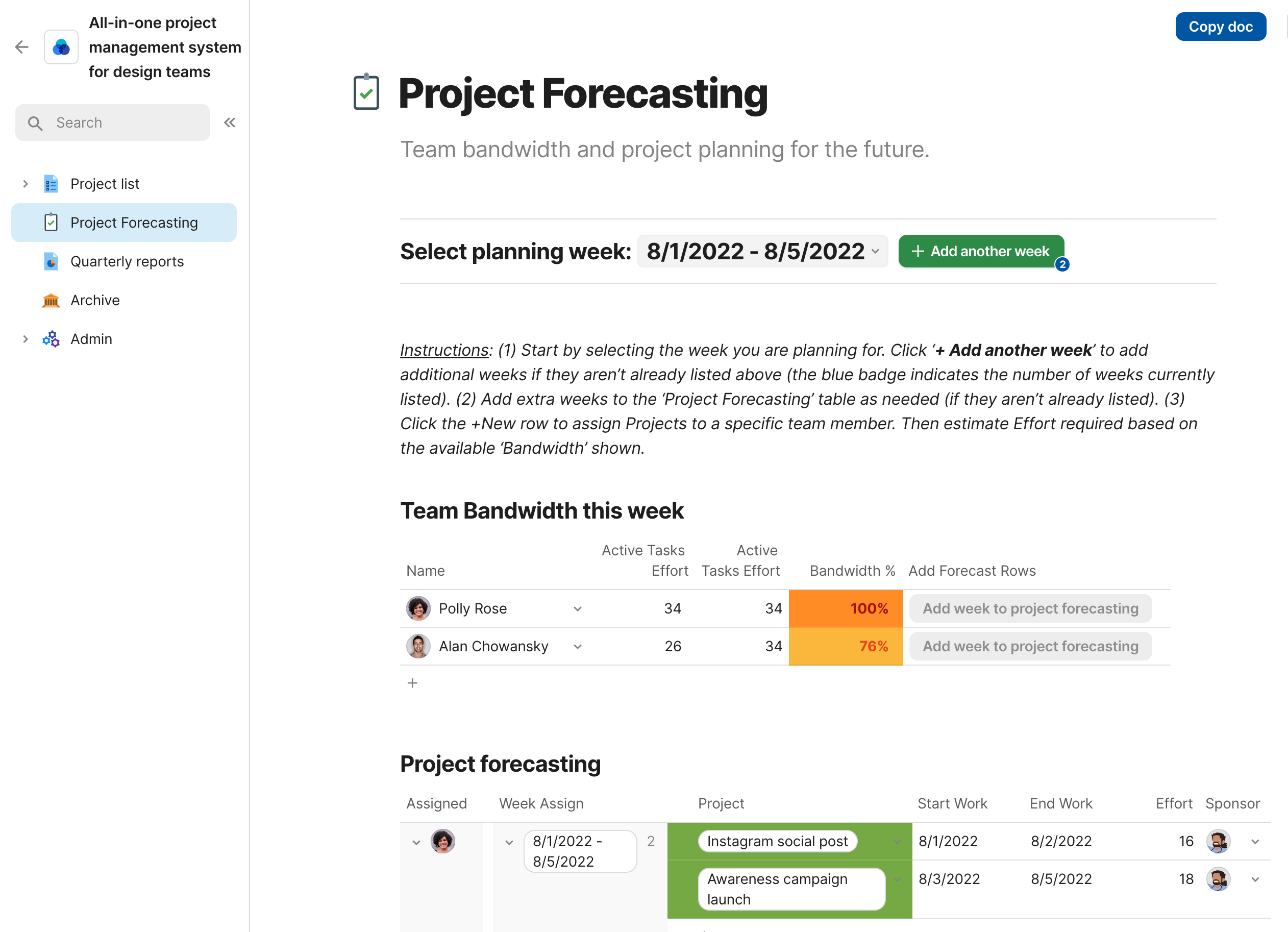Click Add another week

pos(981,251)
